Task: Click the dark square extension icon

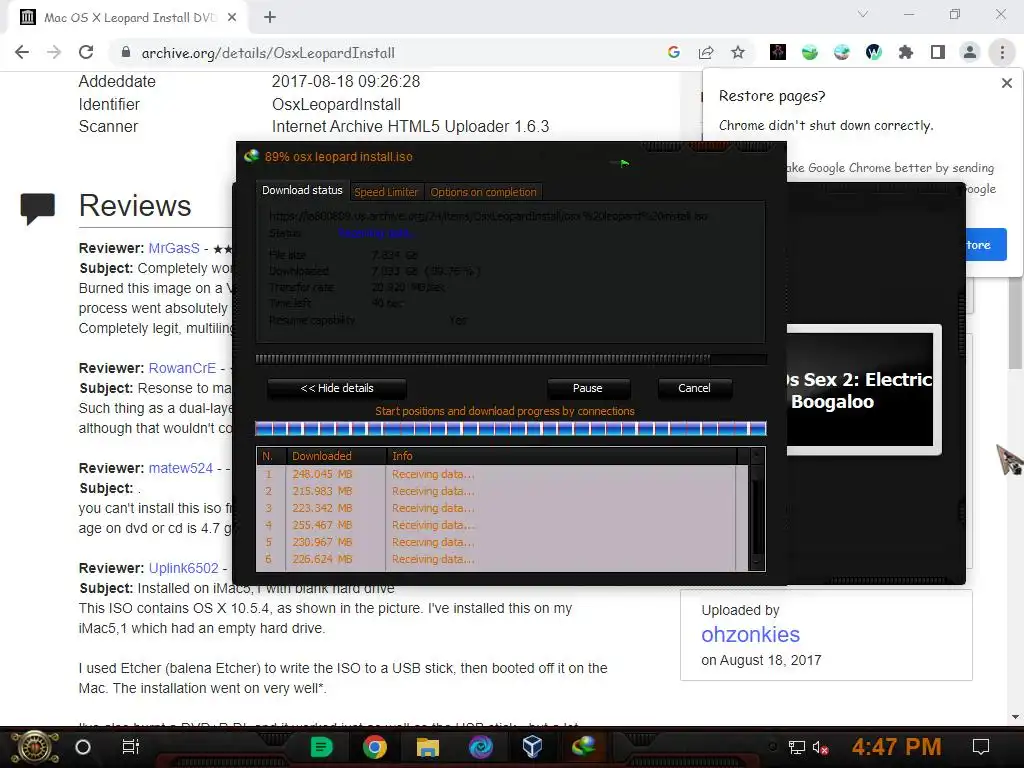Action: [778, 52]
